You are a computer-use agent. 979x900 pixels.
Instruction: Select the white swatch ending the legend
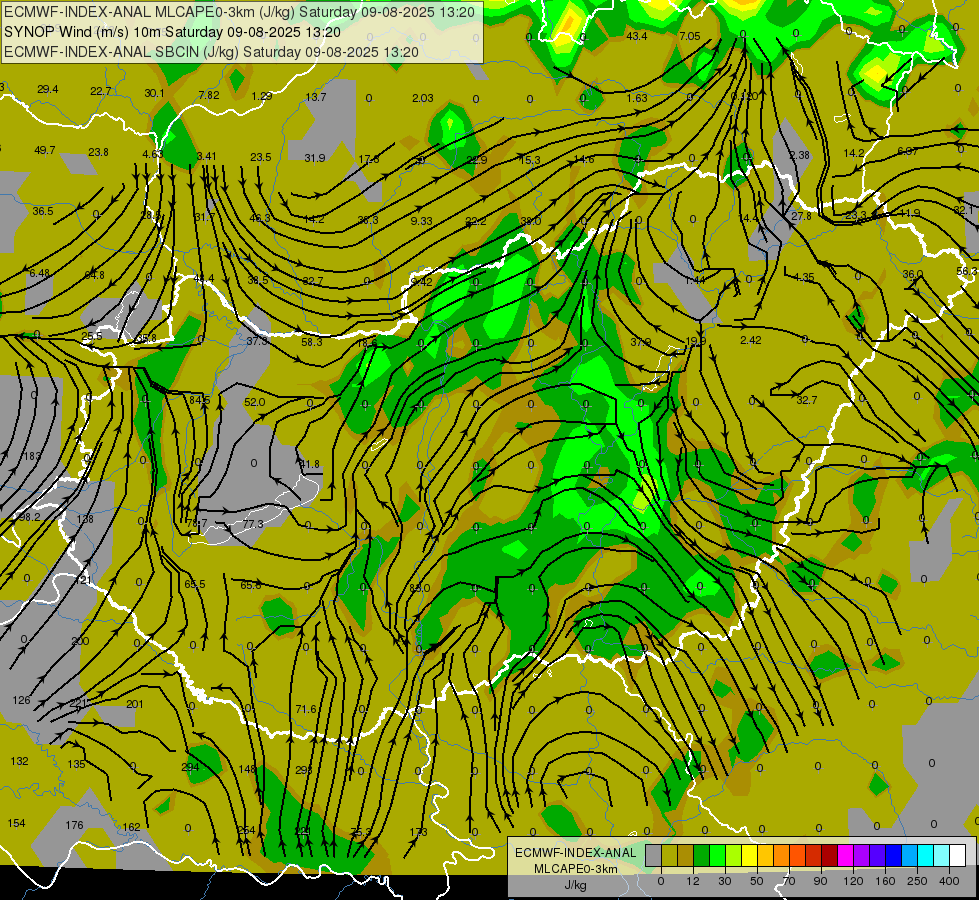tap(958, 855)
